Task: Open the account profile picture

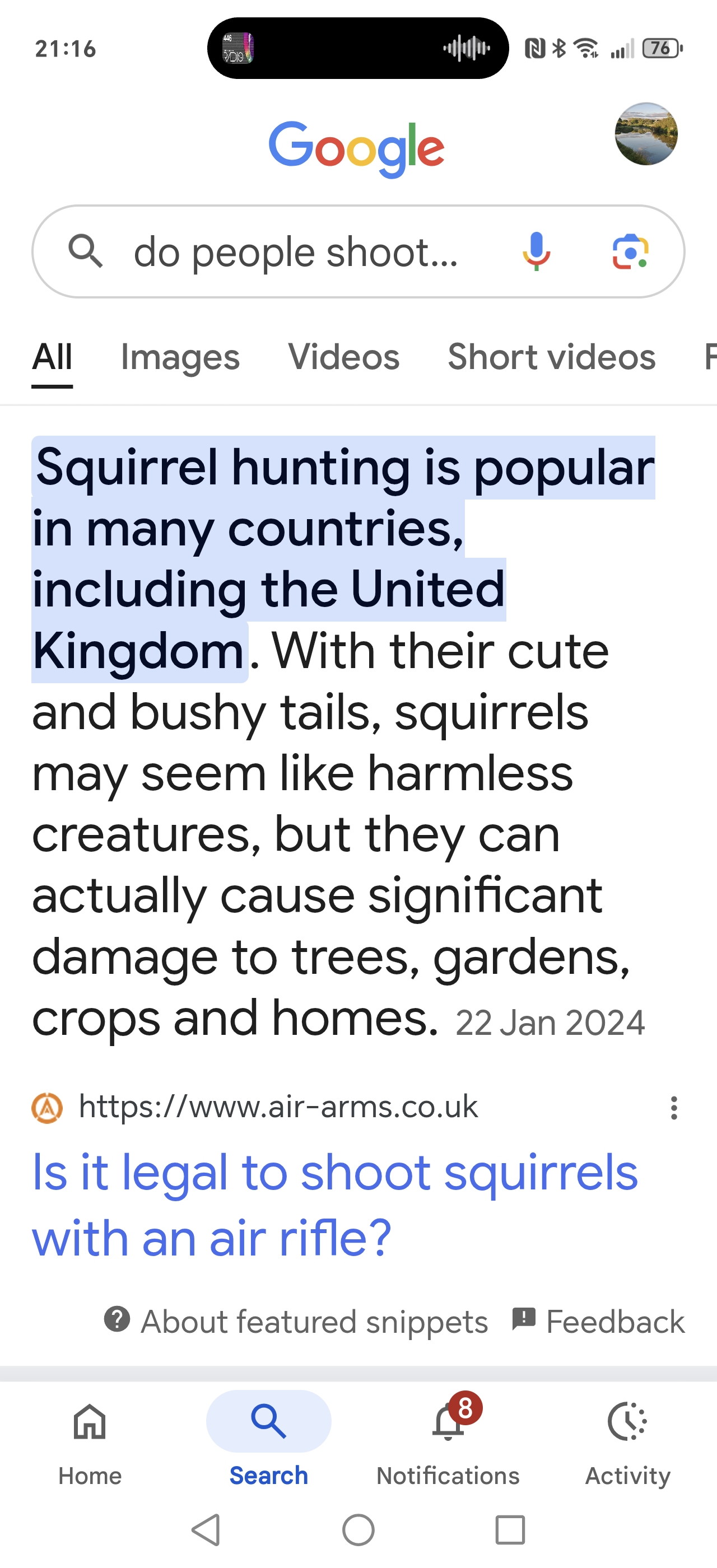Action: point(646,134)
